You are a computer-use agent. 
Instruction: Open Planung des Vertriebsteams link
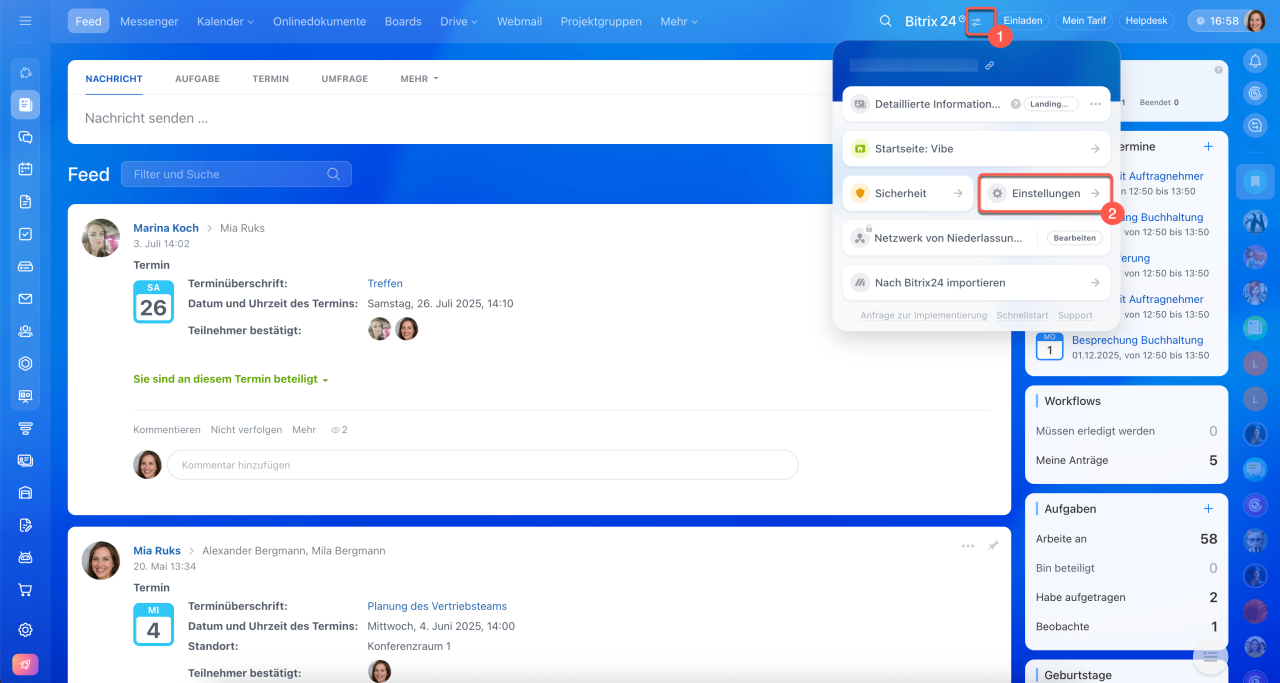[437, 606]
